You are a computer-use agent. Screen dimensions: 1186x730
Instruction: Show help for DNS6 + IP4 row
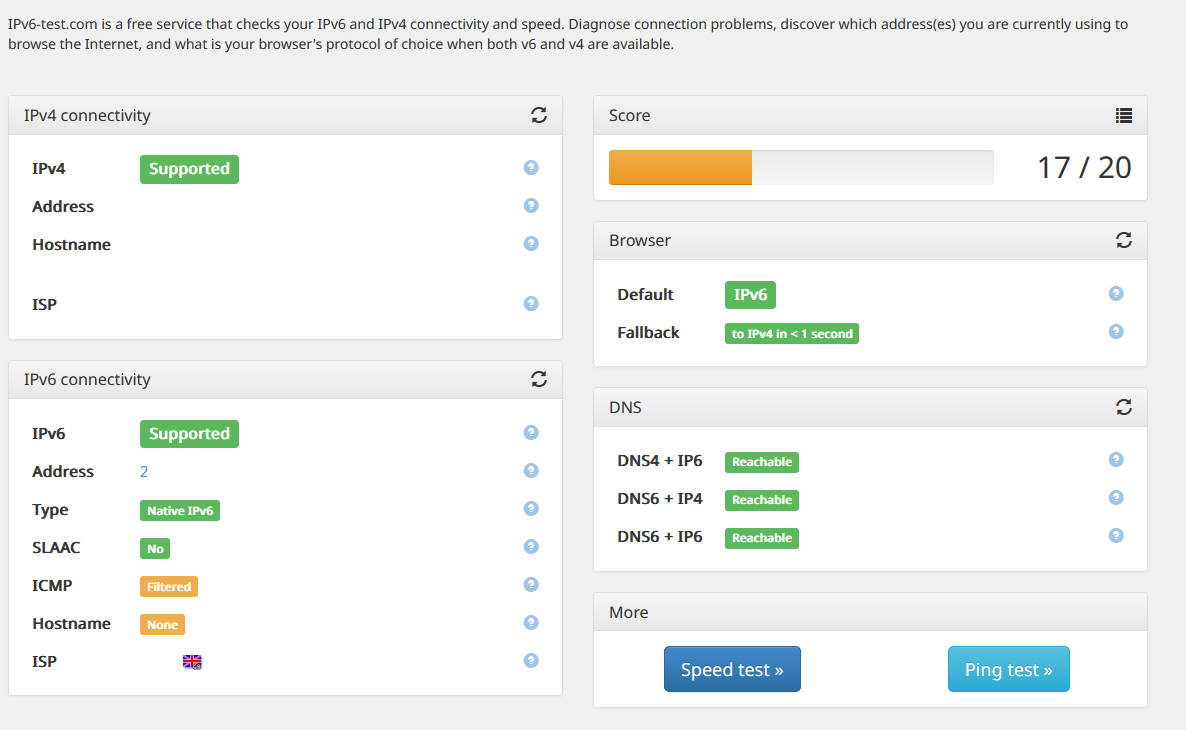click(x=1116, y=498)
